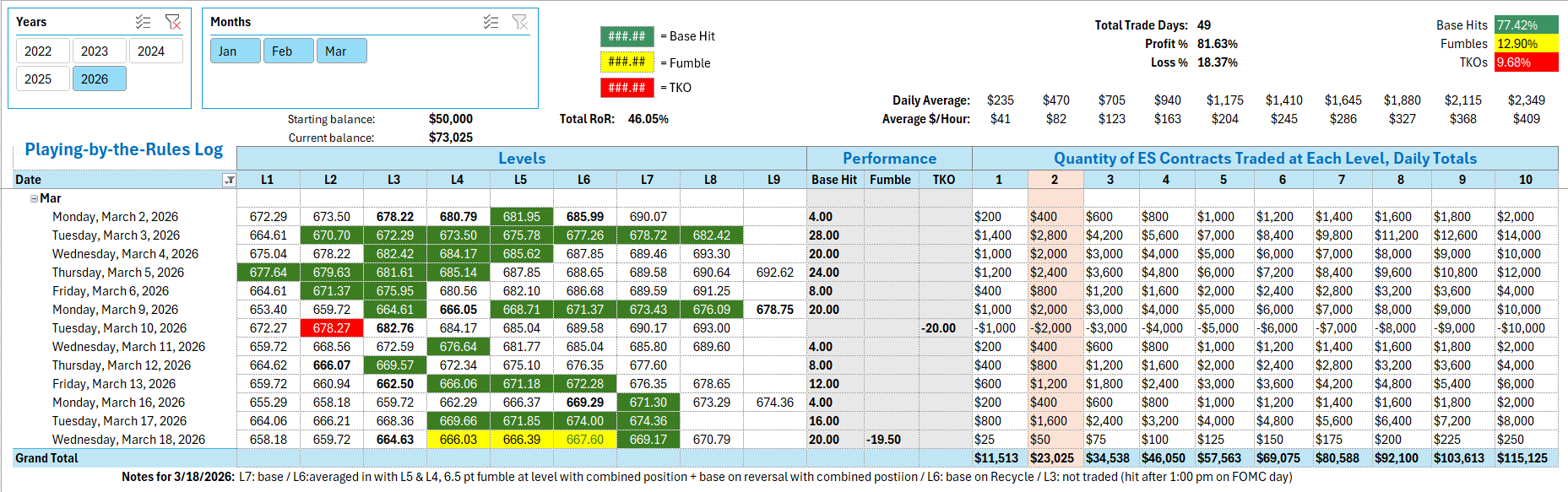Select 2024 in the Years slicer
Viewport: 1568px width, 492px height.
point(151,51)
